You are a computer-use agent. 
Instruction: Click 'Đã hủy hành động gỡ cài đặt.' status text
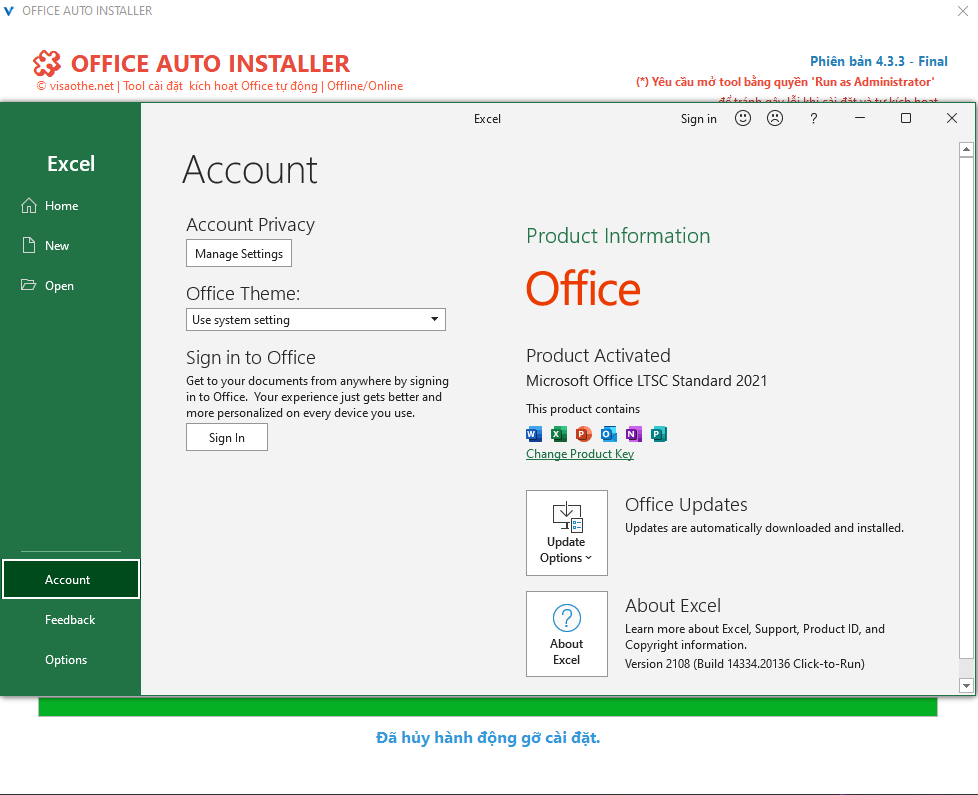point(488,738)
